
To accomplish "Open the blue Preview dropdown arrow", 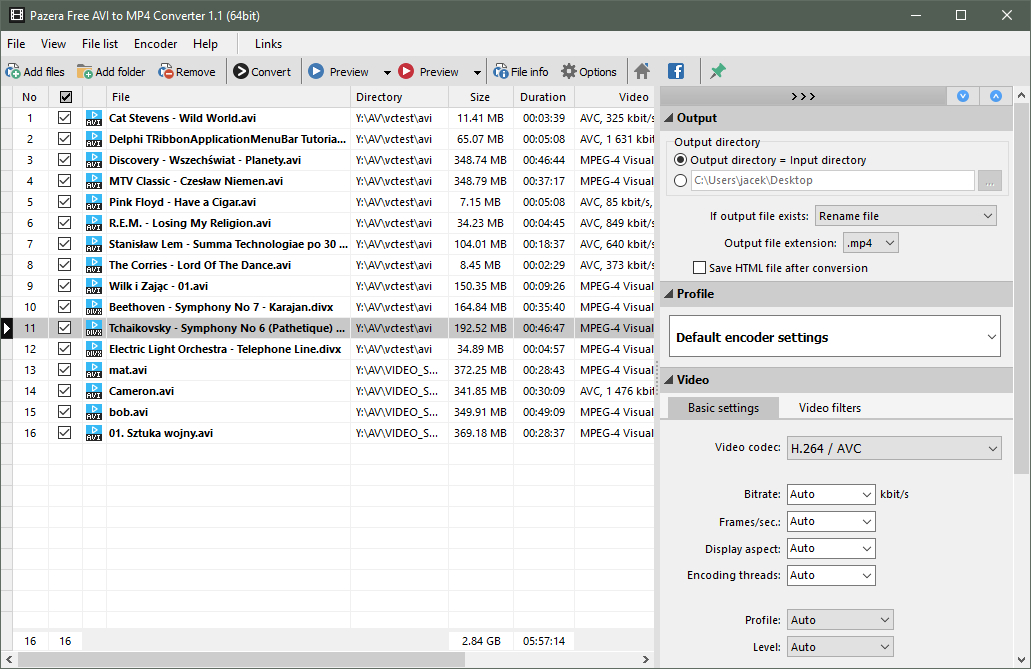I will [387, 72].
